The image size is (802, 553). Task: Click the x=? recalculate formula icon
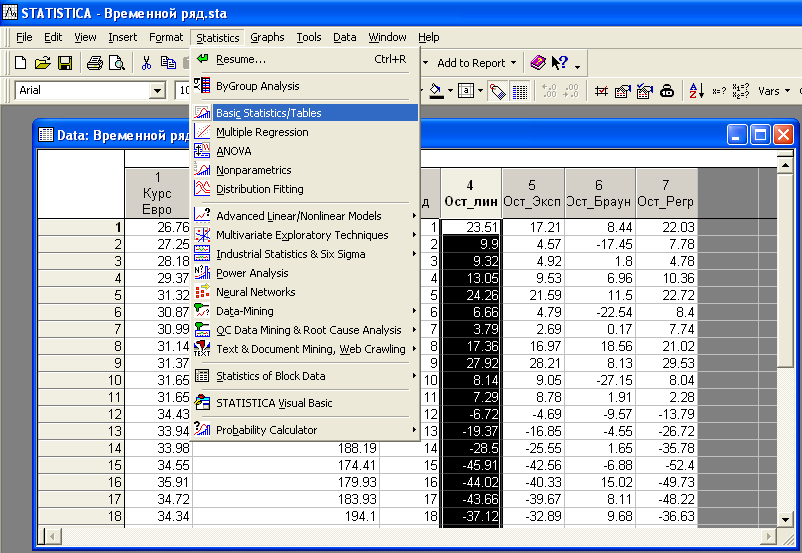[719, 91]
